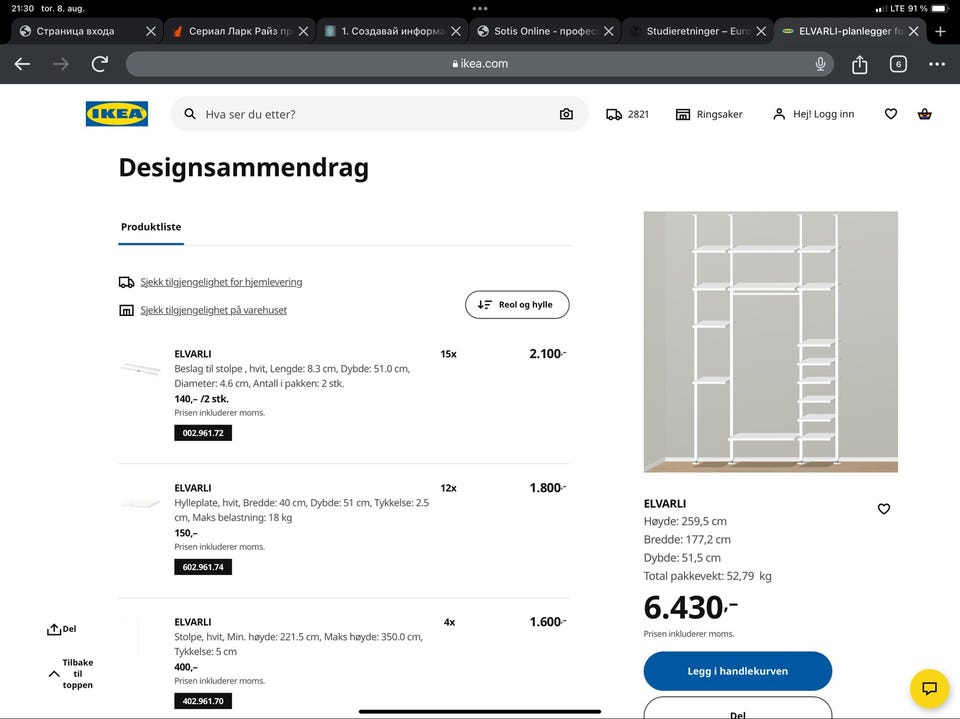Viewport: 960px width, 719px height.
Task: Switch to 1. Создавай информа tab
Action: 392,31
